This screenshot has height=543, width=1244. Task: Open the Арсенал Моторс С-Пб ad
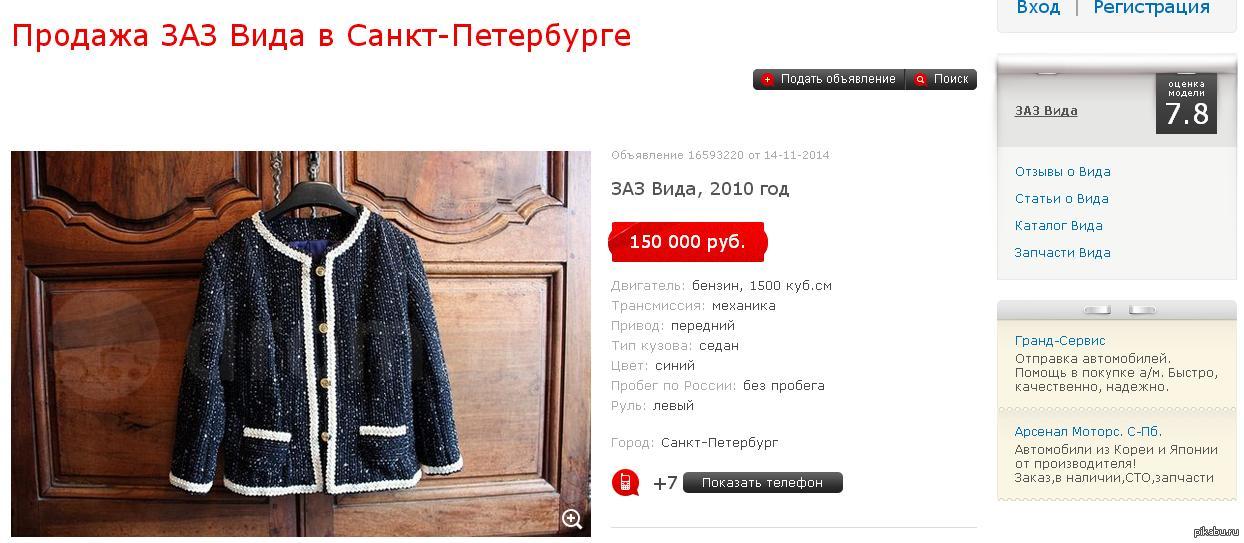pos(1088,432)
